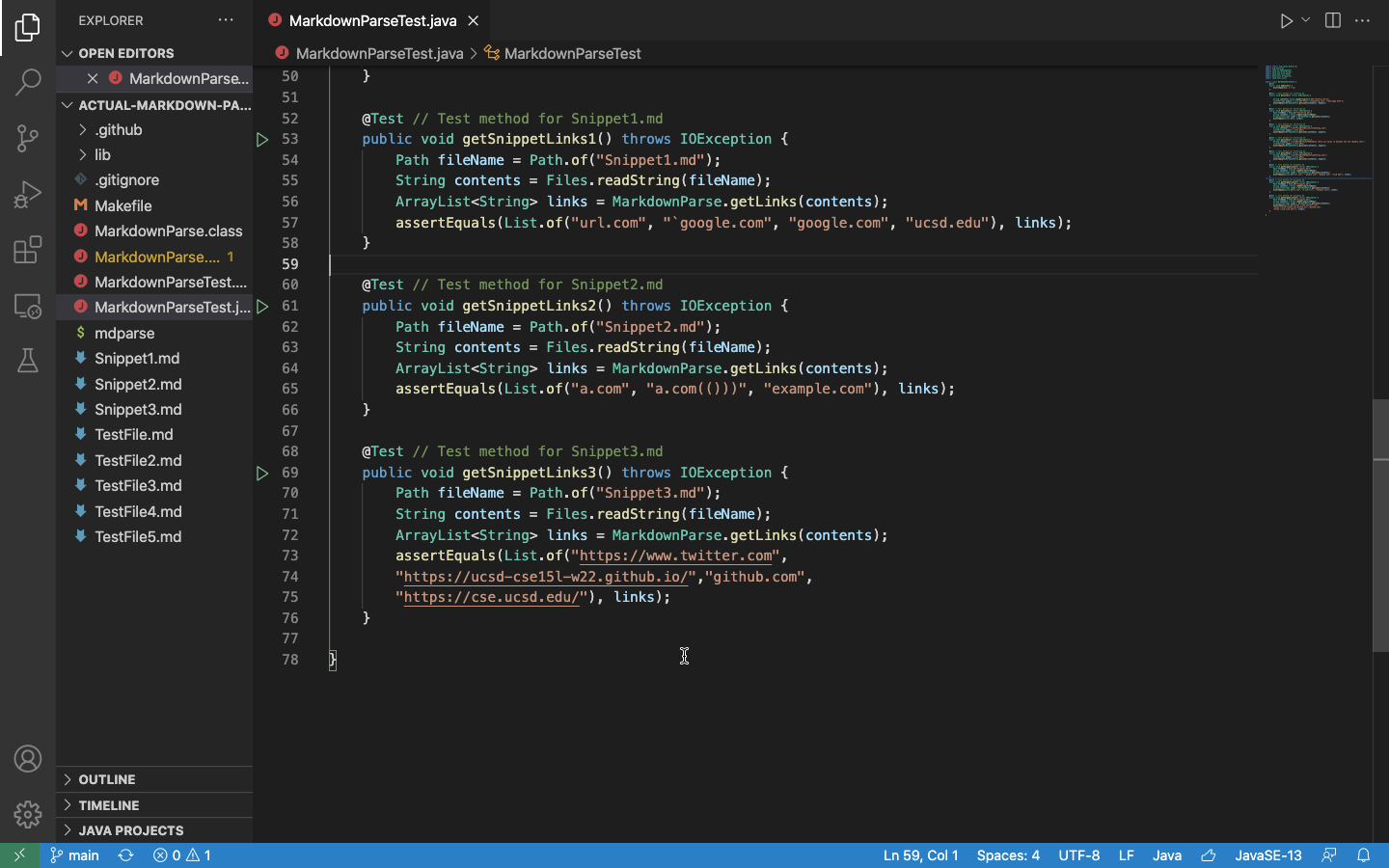
Task: Open the .gitignore file
Action: point(154,180)
